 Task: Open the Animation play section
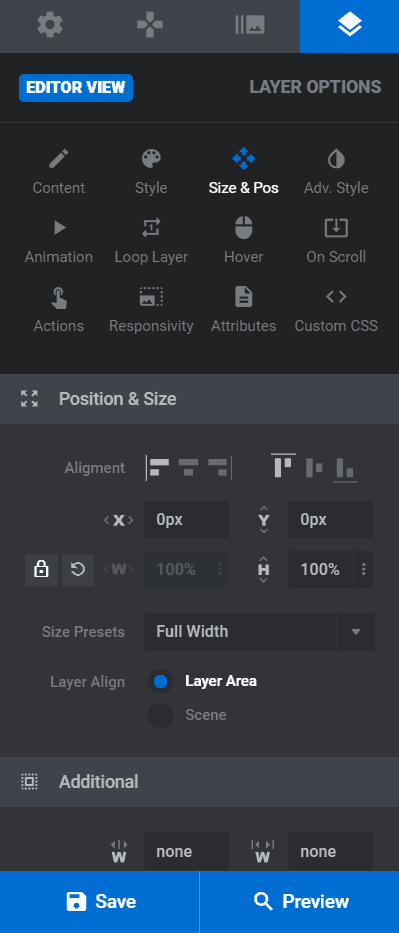tap(58, 241)
